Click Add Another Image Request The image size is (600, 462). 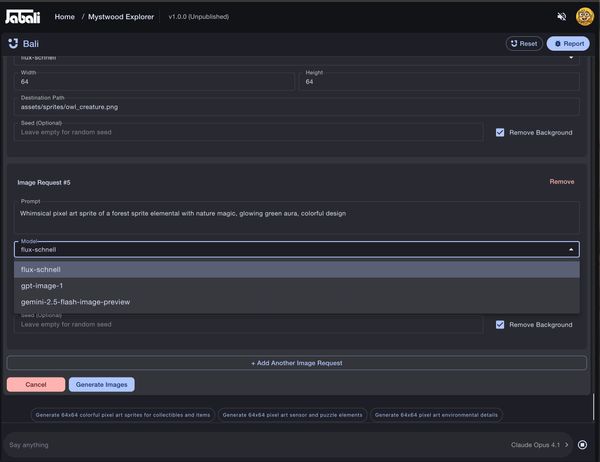297,363
